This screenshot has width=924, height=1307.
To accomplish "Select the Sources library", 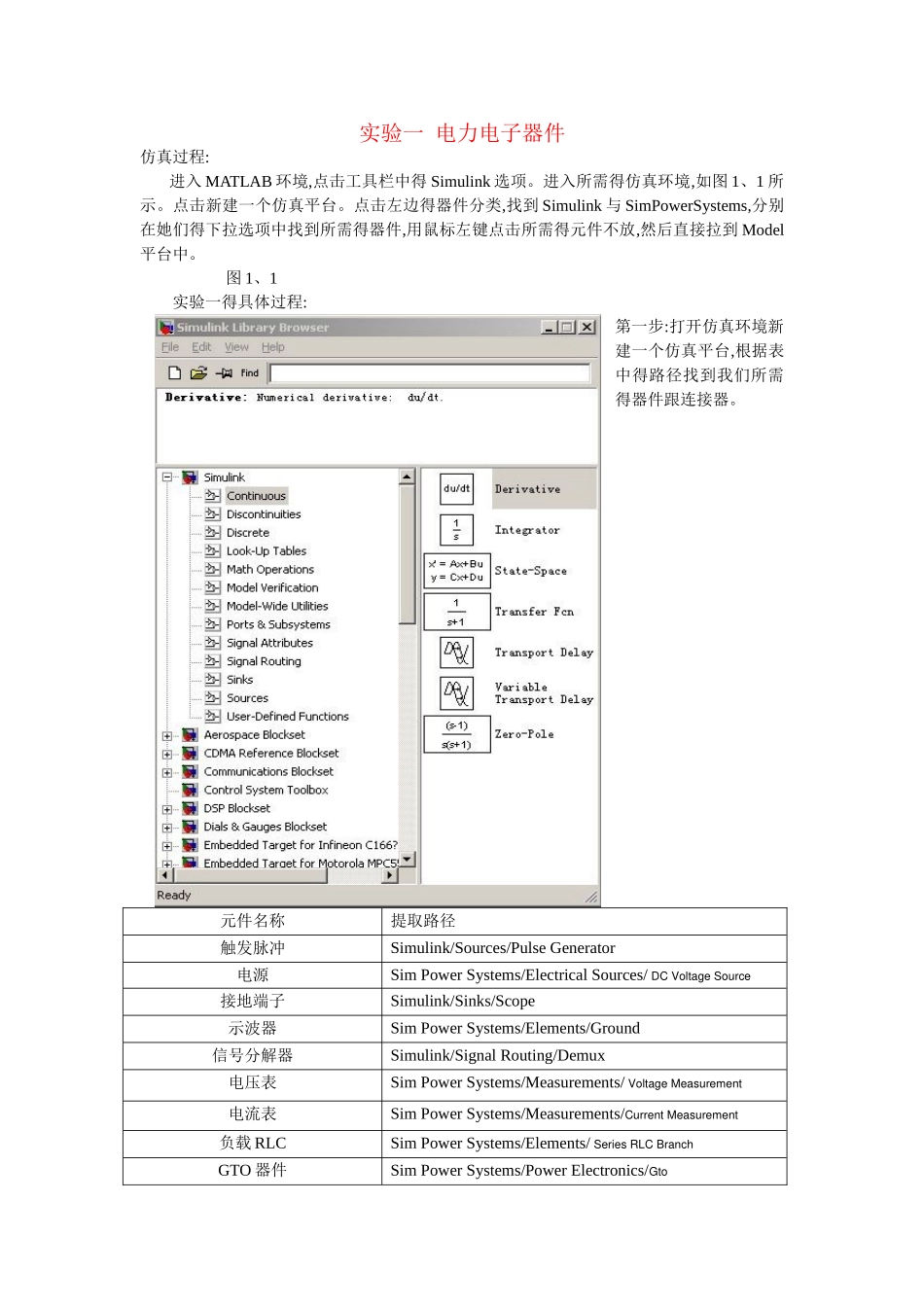I will [247, 698].
